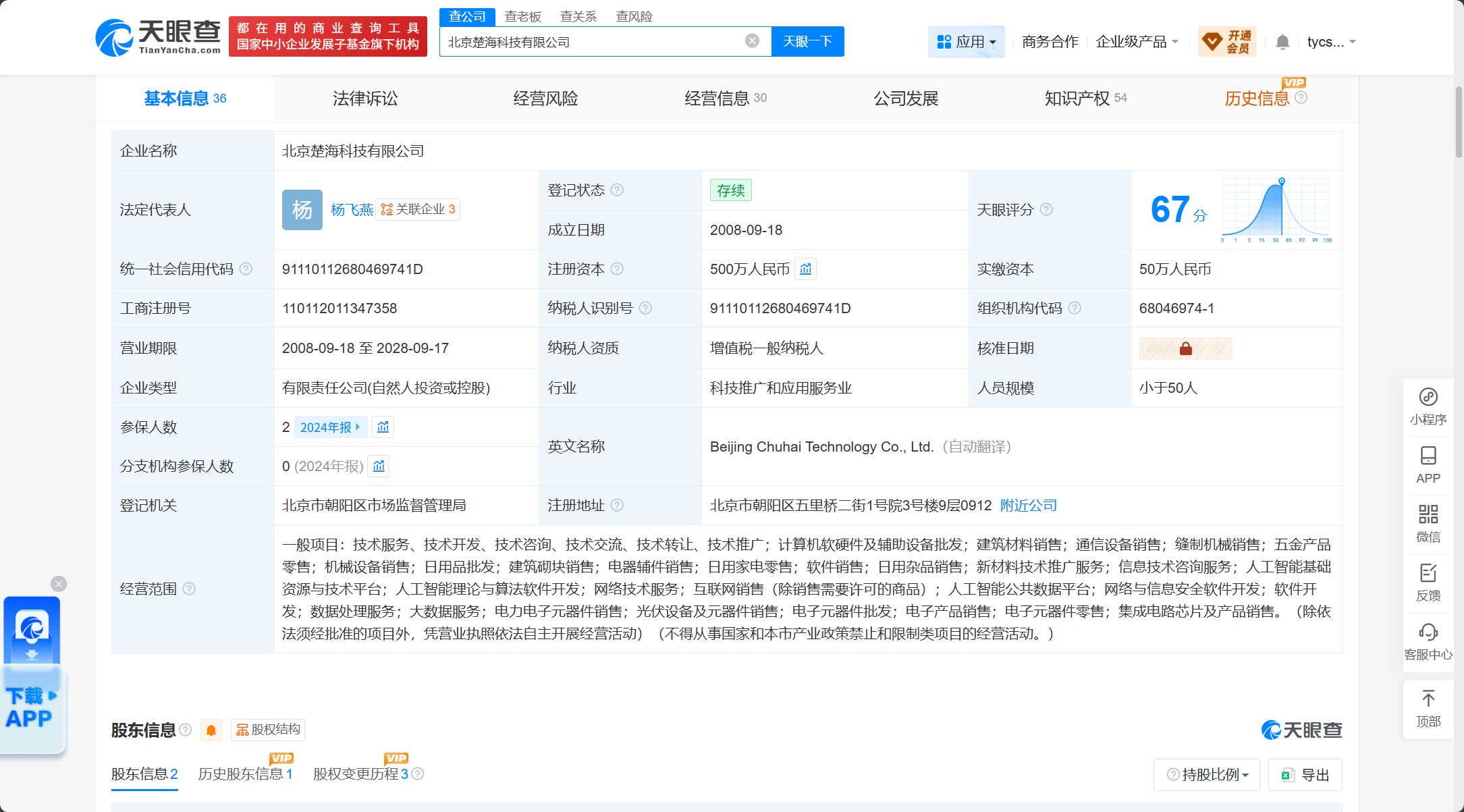Click the notification bell icon in header

(x=1282, y=42)
